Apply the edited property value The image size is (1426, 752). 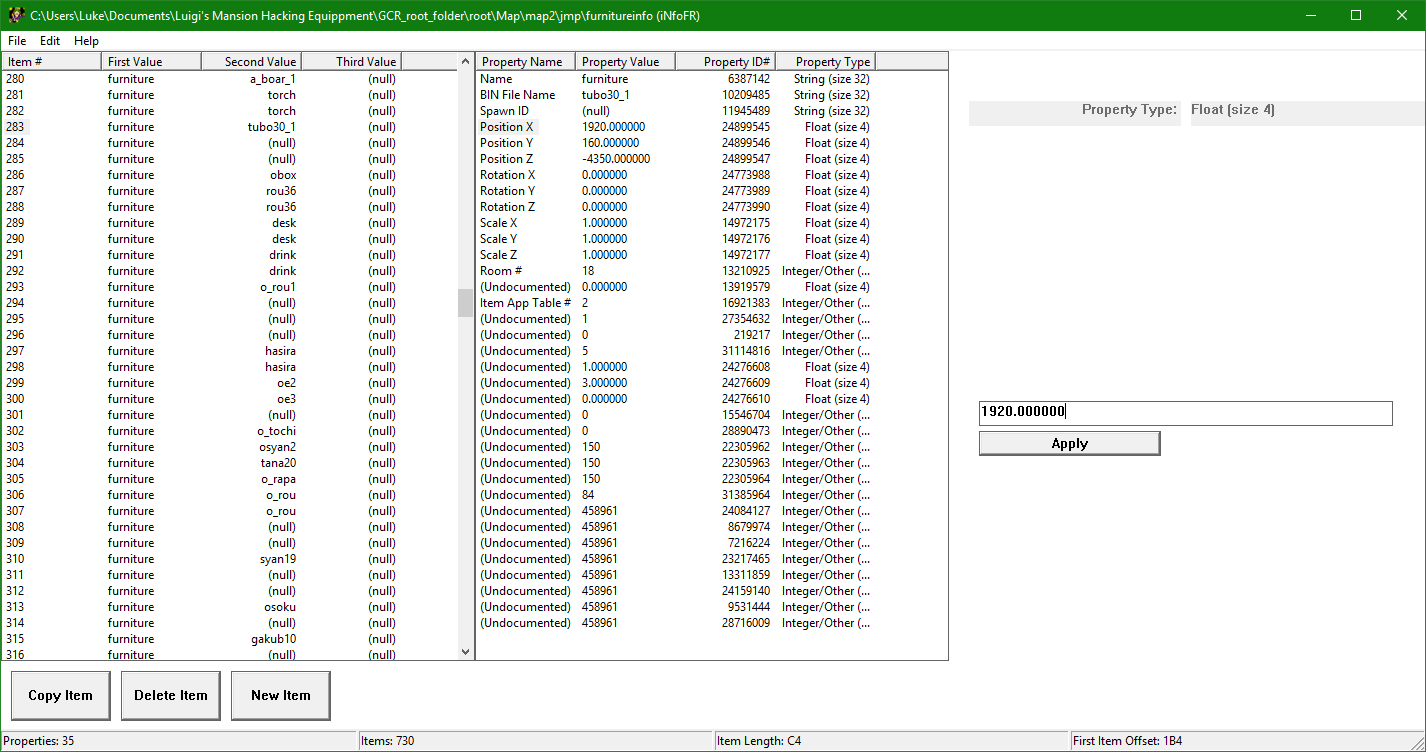[x=1069, y=444]
